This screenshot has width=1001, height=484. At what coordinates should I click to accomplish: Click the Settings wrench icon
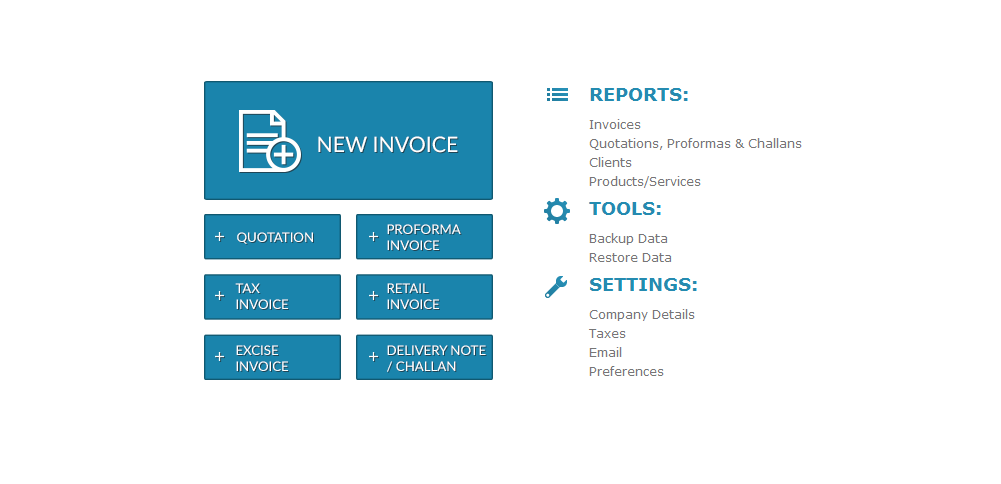(x=555, y=287)
